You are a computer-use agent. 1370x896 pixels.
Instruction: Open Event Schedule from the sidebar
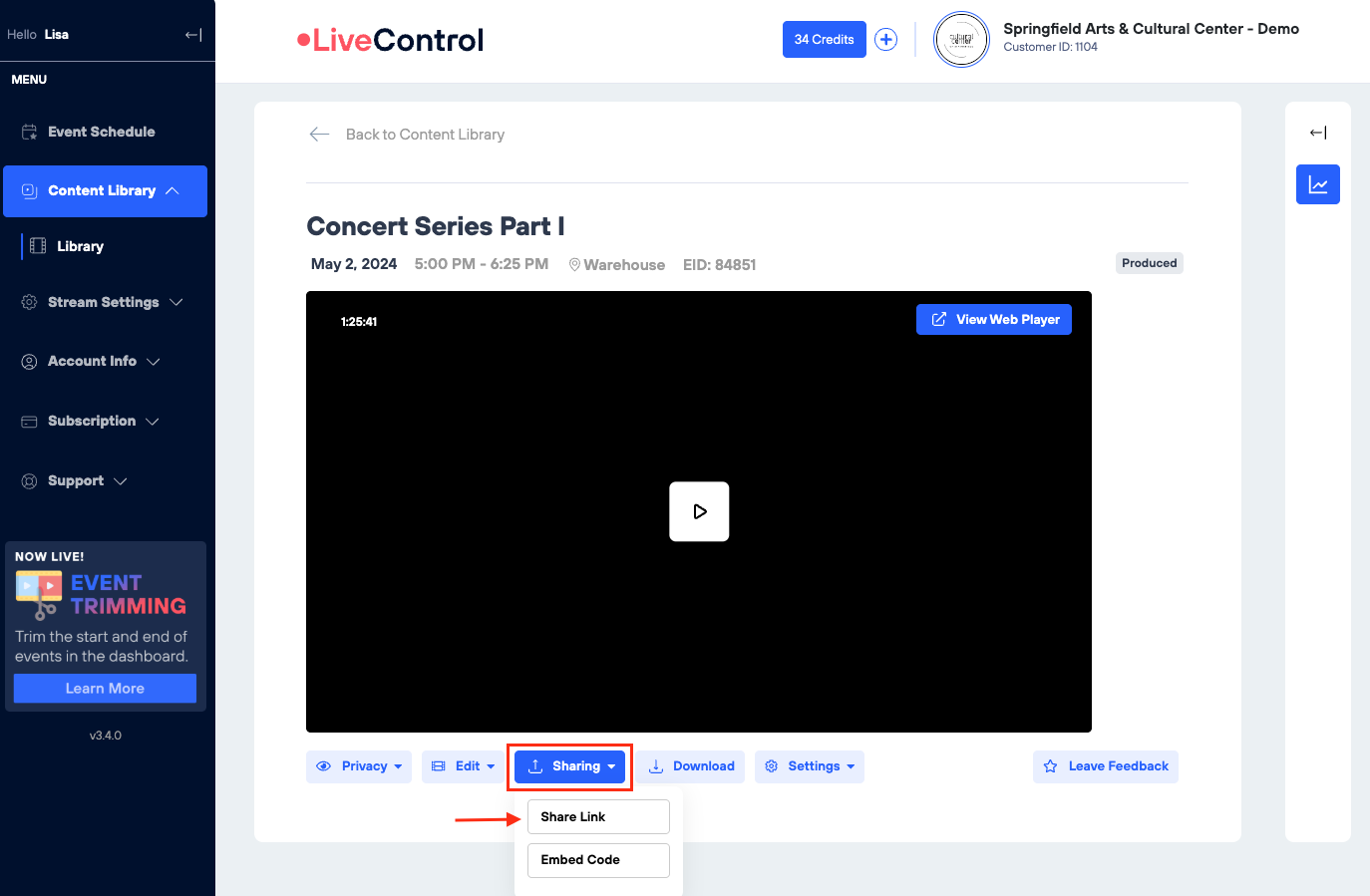pos(101,132)
